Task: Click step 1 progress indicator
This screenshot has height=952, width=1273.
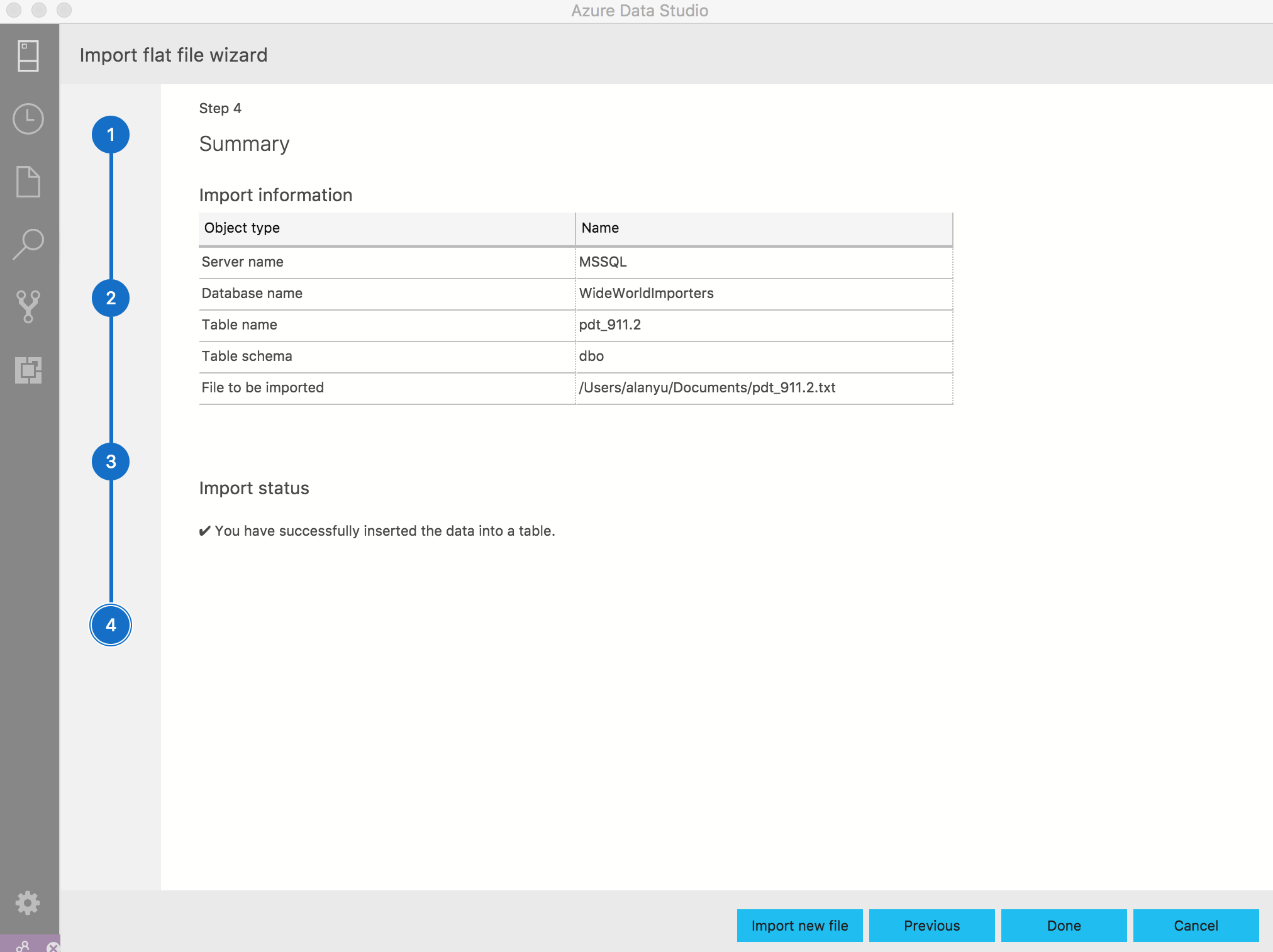Action: pos(110,134)
